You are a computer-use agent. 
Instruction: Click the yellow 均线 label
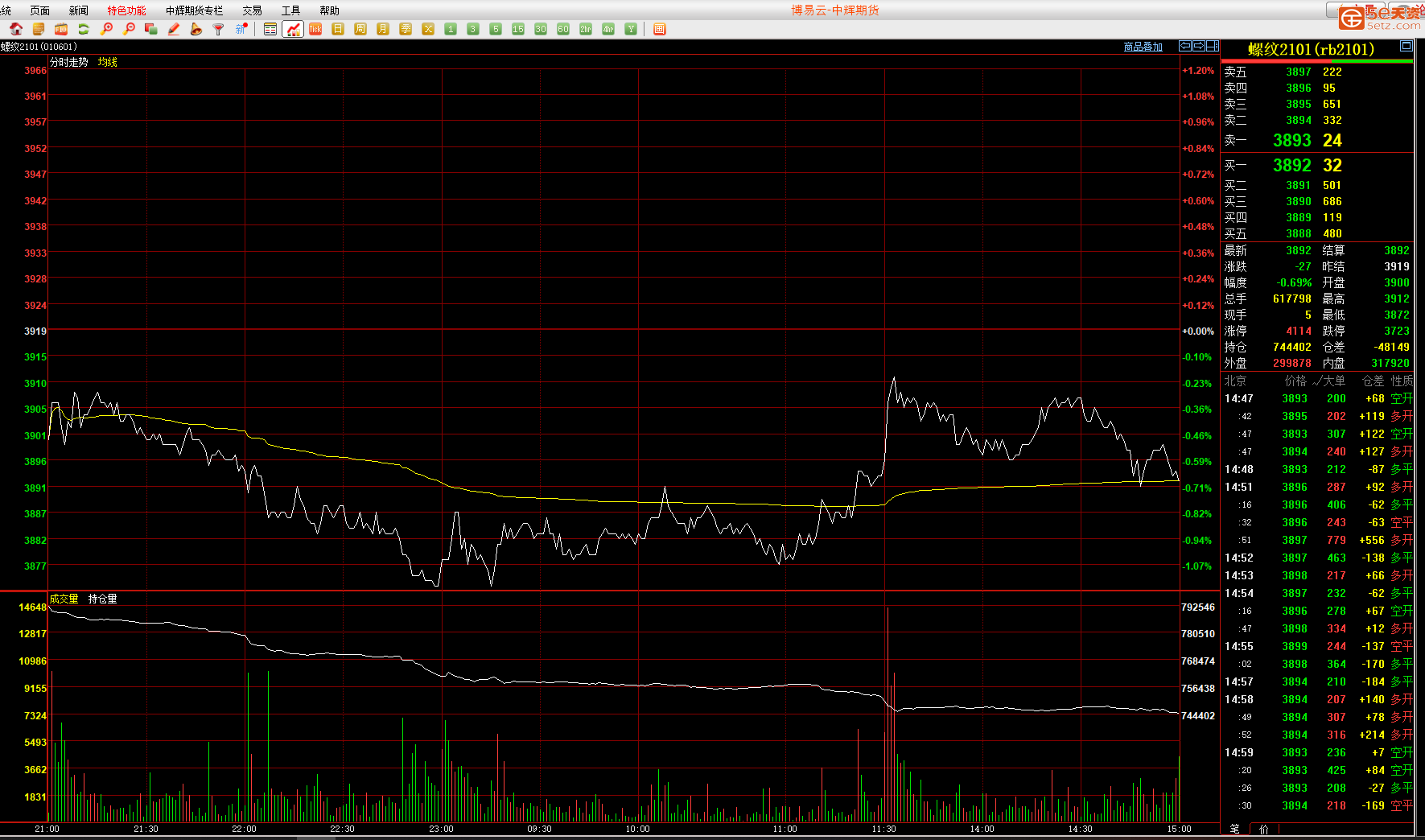108,62
